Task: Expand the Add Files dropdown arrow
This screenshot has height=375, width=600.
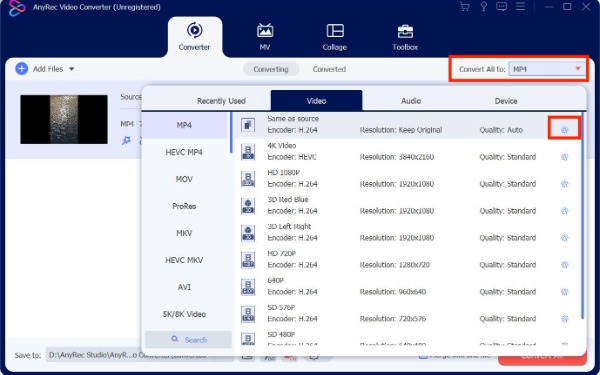Action: [72, 69]
